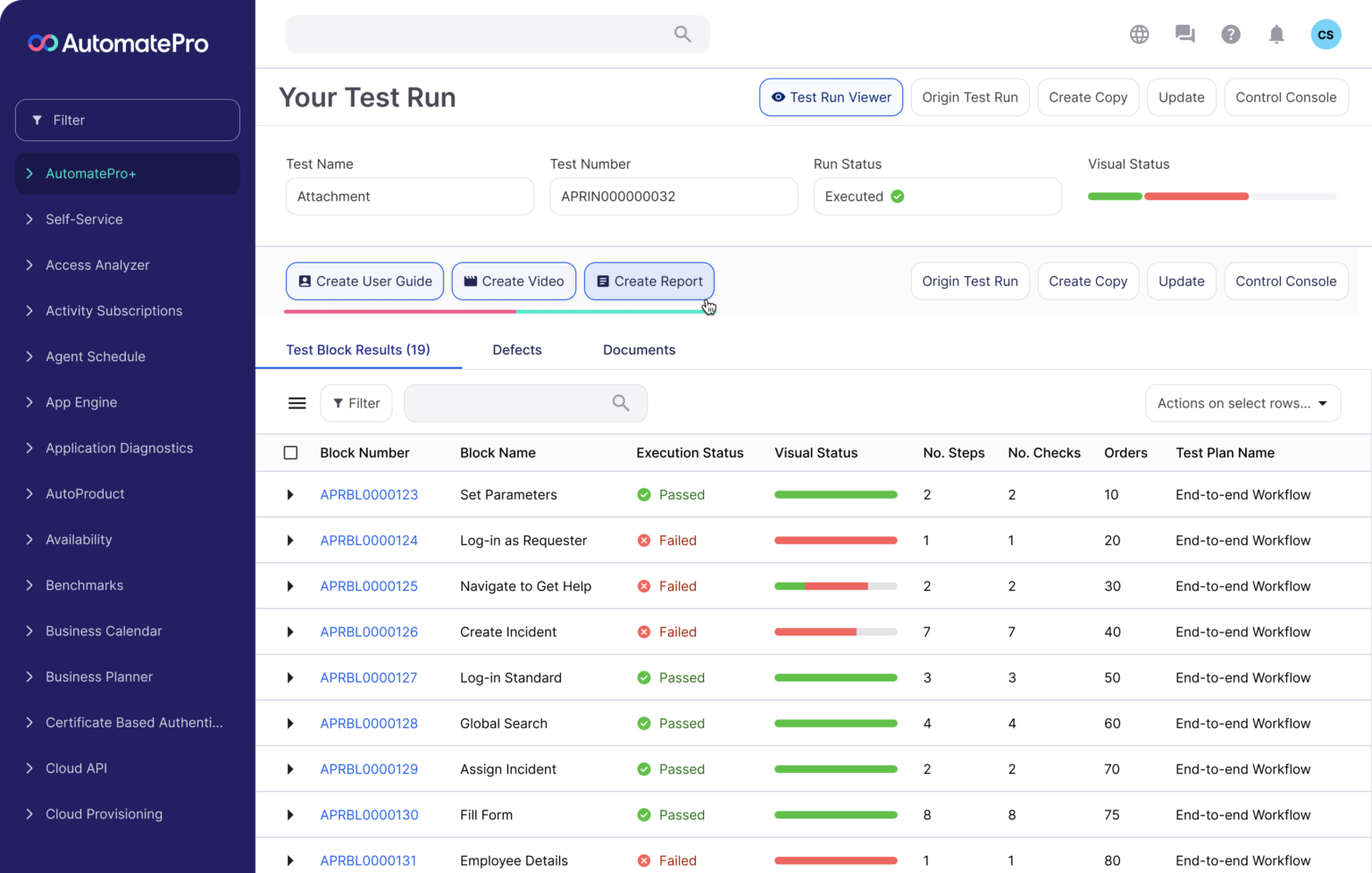Click the CS user avatar
This screenshot has width=1372, height=873.
1326,34
